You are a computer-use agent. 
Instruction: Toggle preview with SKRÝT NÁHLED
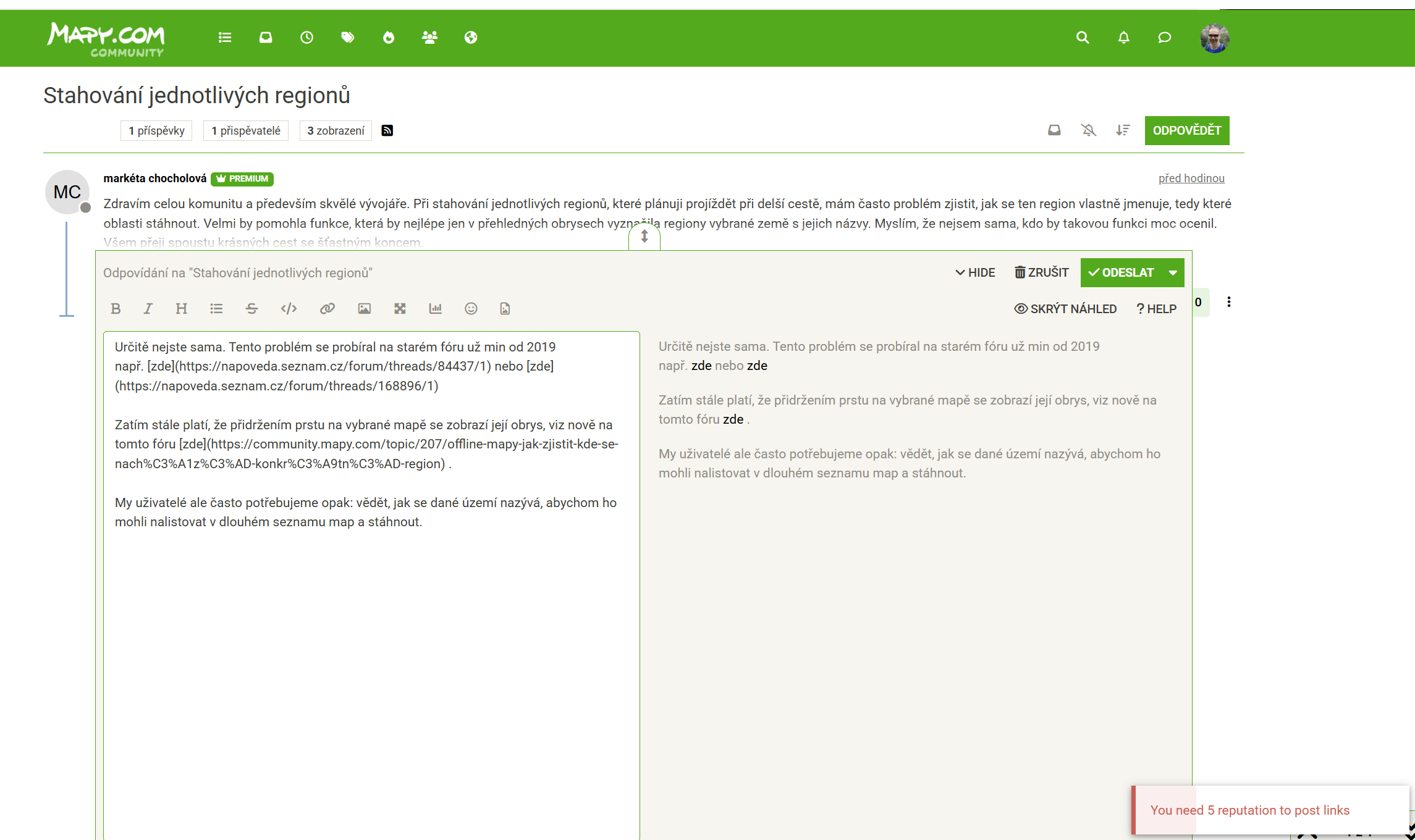[1065, 309]
